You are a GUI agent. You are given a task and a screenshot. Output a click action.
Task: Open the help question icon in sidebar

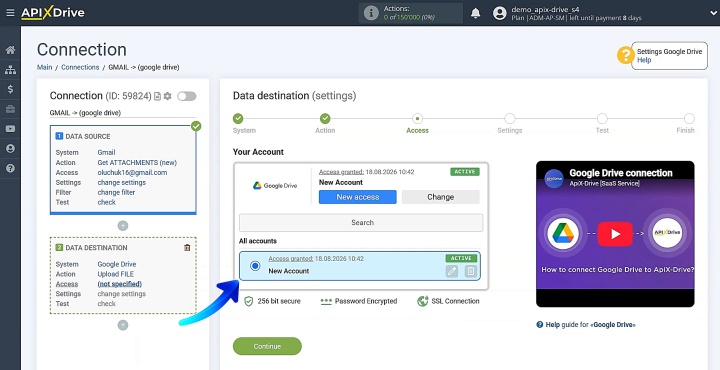pyautogui.click(x=10, y=168)
